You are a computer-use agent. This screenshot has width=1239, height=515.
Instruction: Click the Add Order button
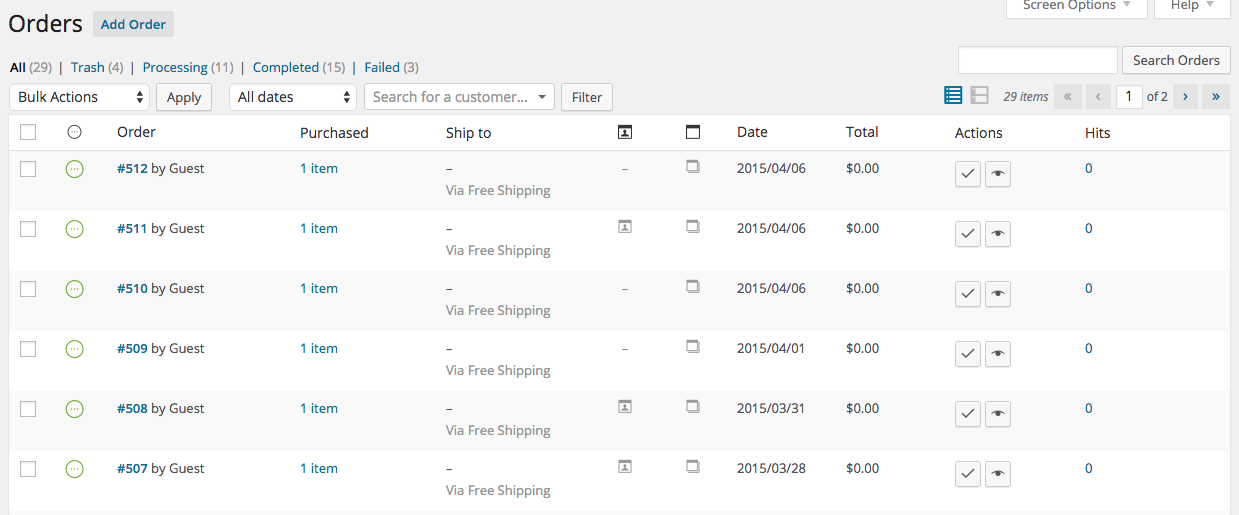(x=133, y=24)
